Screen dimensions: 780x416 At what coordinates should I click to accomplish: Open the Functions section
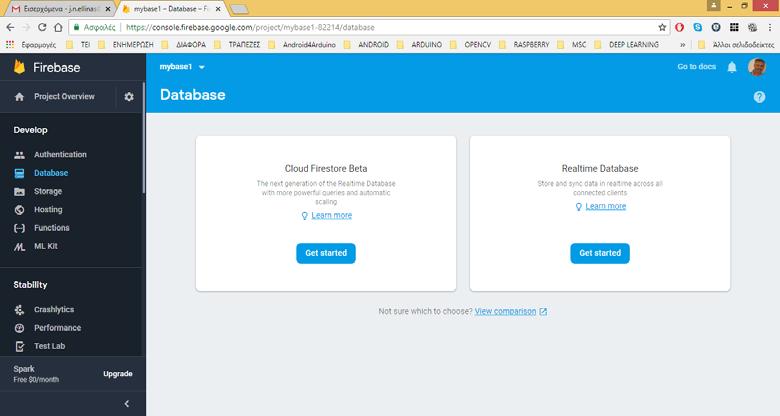[52, 228]
